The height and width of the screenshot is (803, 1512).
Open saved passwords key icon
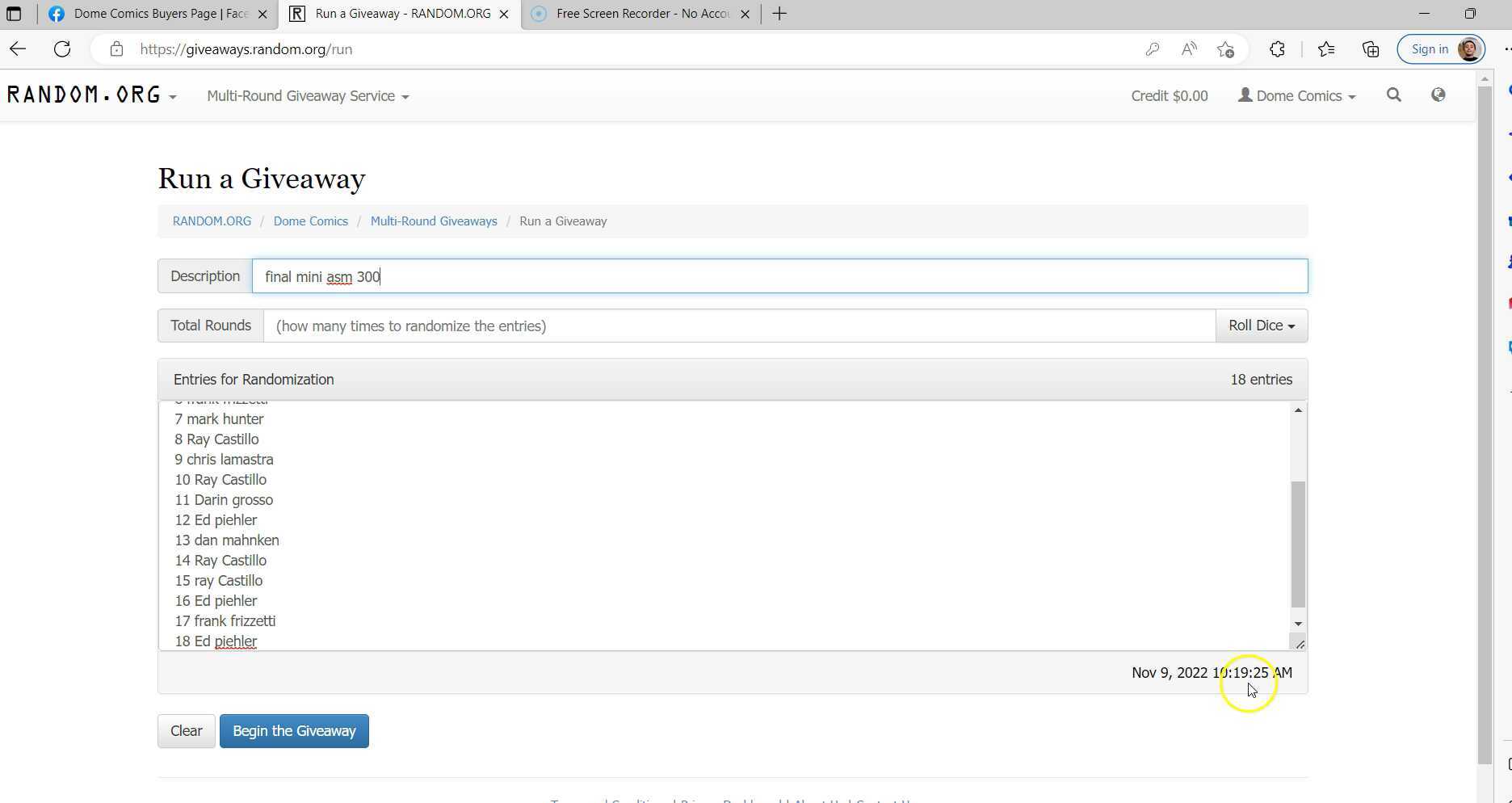1153,49
